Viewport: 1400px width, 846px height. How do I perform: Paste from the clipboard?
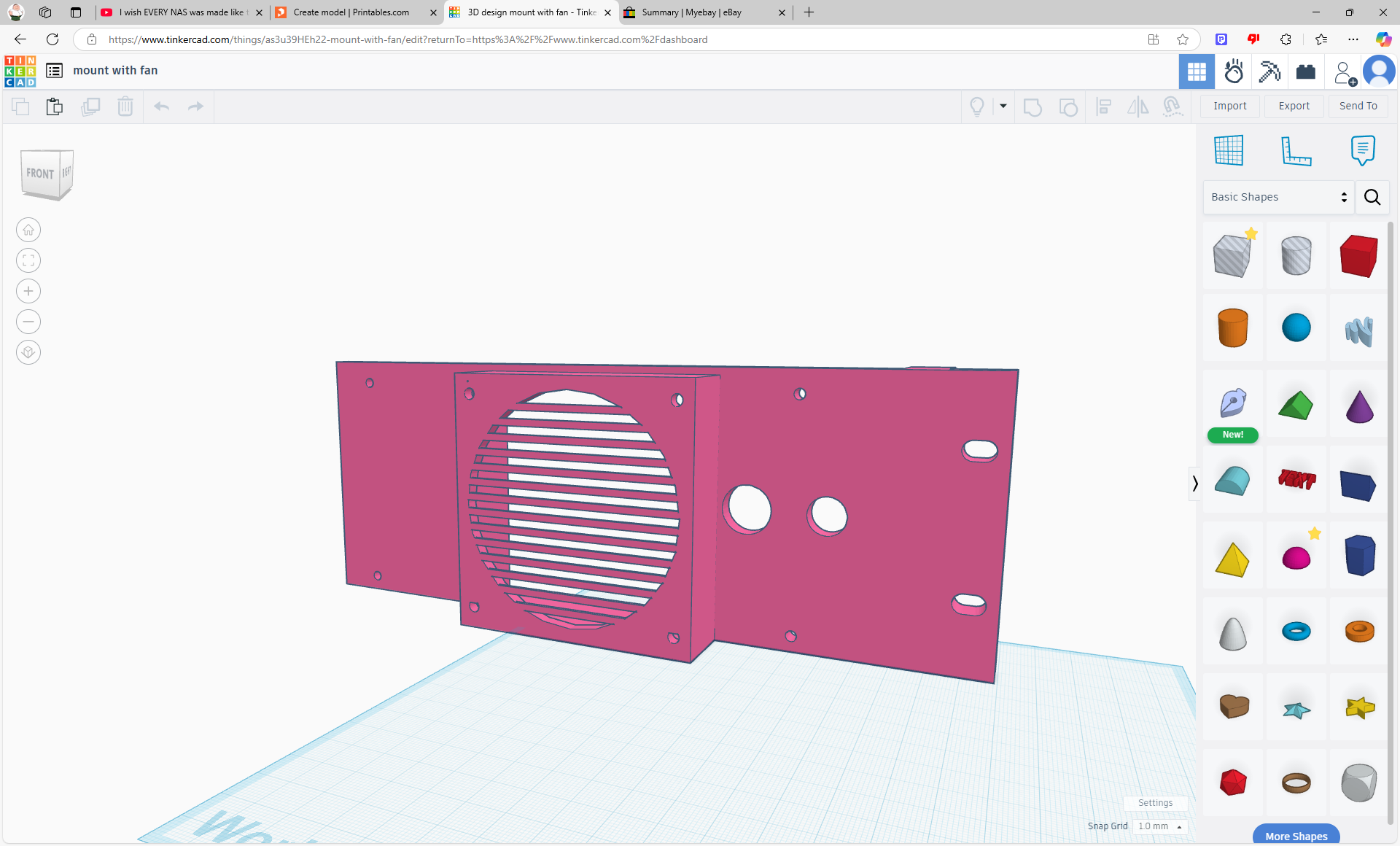click(55, 106)
